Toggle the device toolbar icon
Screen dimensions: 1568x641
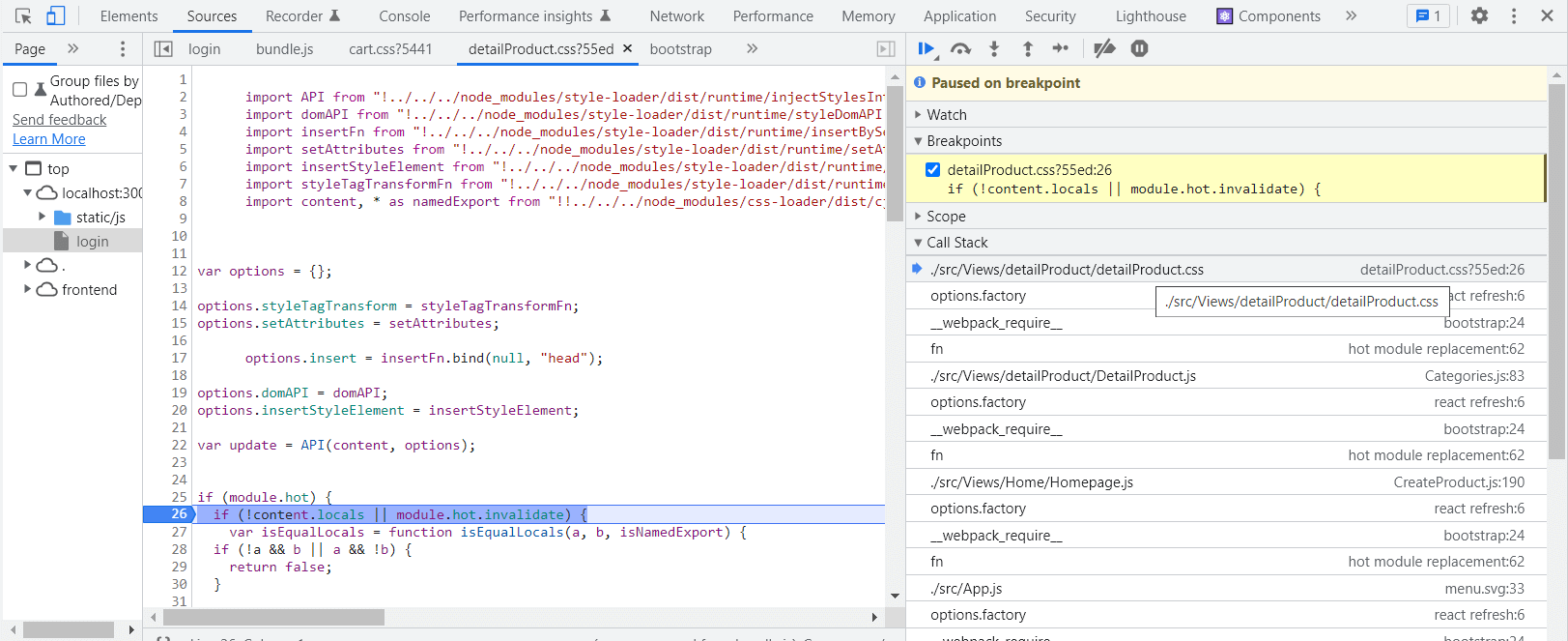coord(55,15)
